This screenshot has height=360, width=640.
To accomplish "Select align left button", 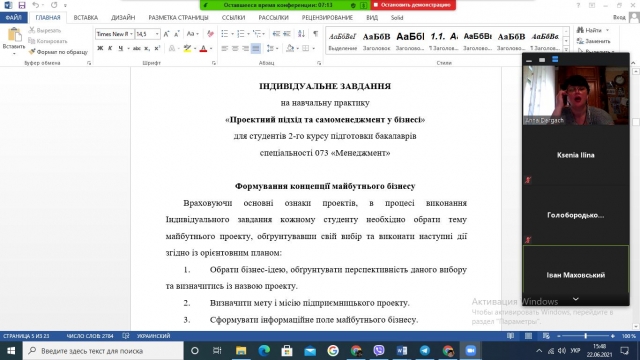I will click(x=224, y=49).
